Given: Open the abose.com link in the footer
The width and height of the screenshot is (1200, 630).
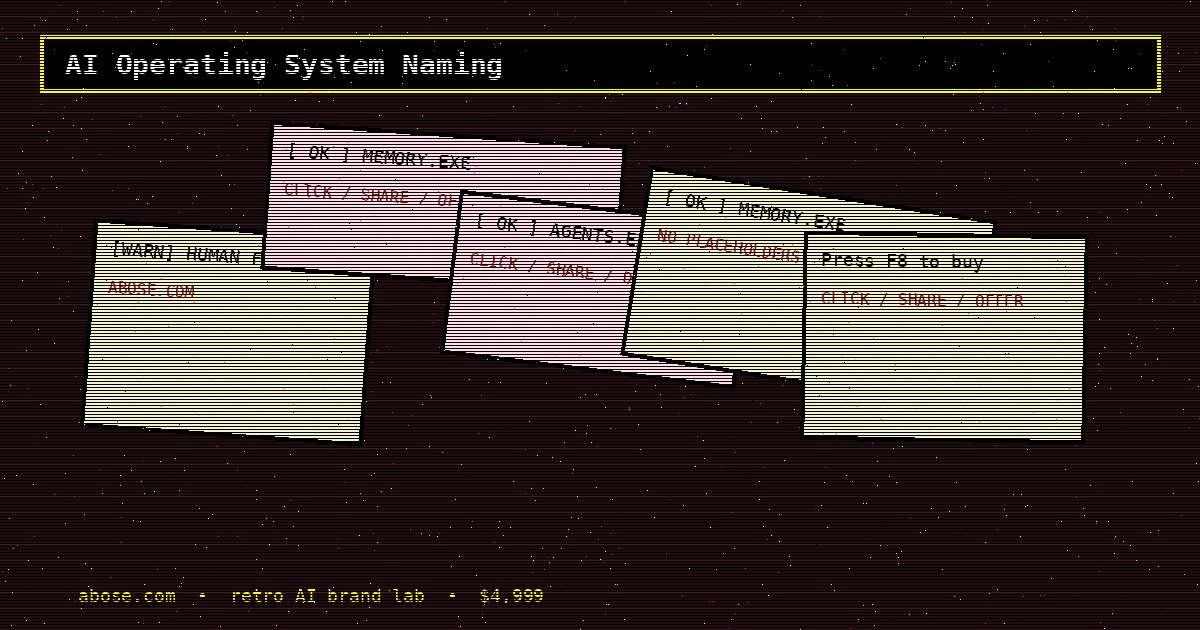Looking at the screenshot, I should point(127,596).
